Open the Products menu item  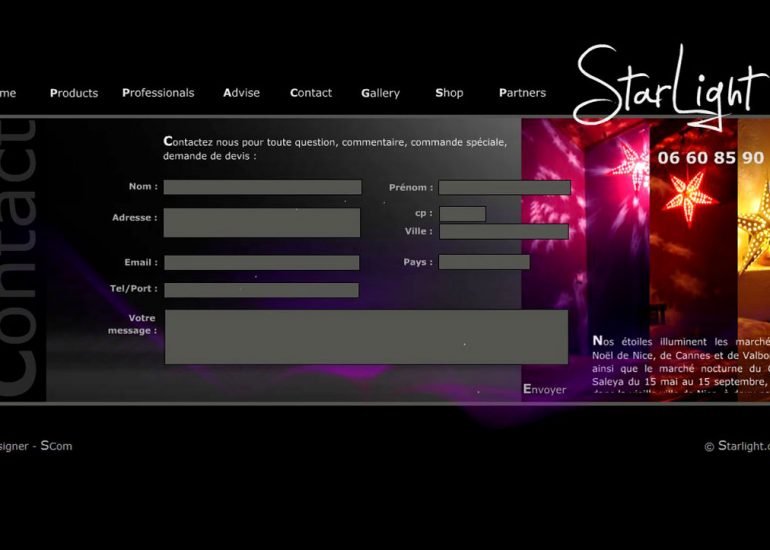(x=74, y=93)
